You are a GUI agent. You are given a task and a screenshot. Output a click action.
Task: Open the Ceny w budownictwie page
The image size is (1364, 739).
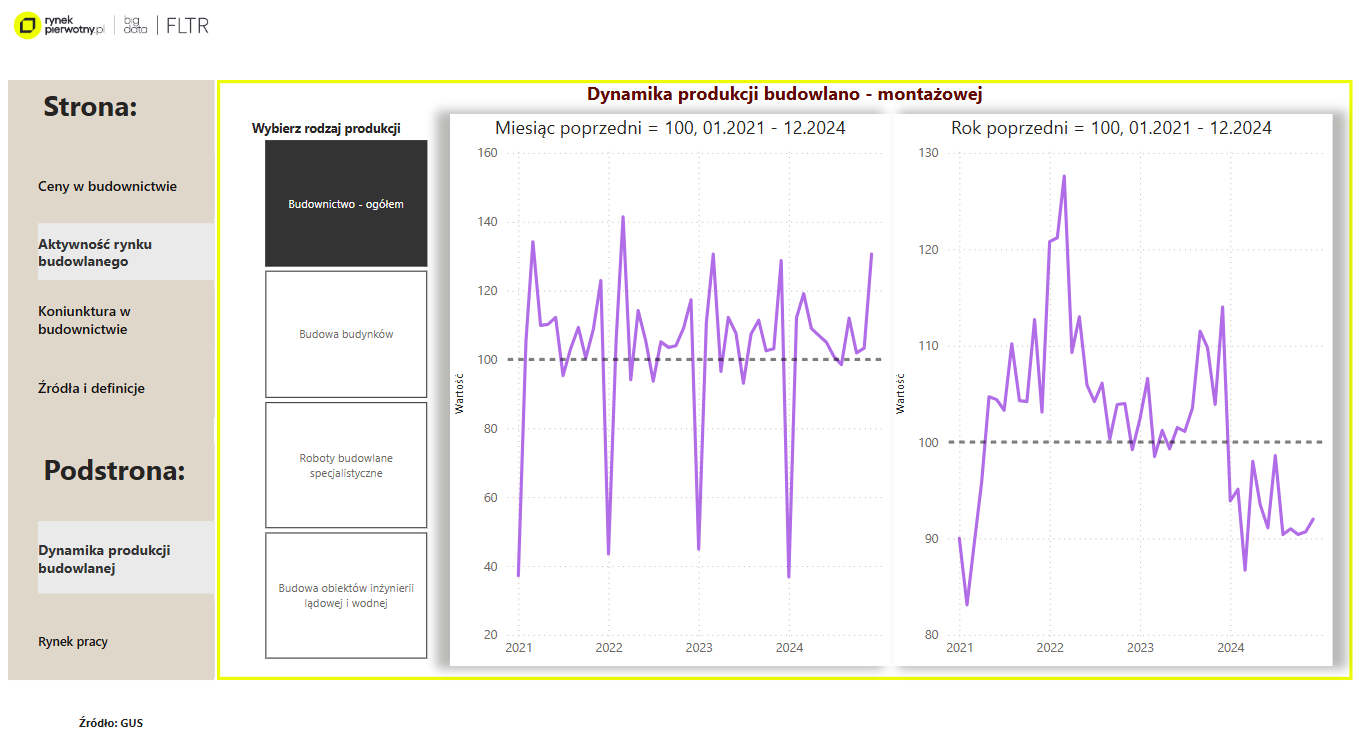[107, 186]
